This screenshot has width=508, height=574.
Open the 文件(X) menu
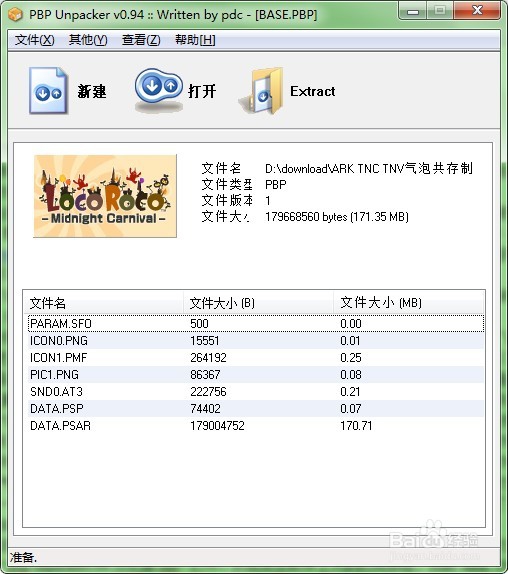coord(34,40)
